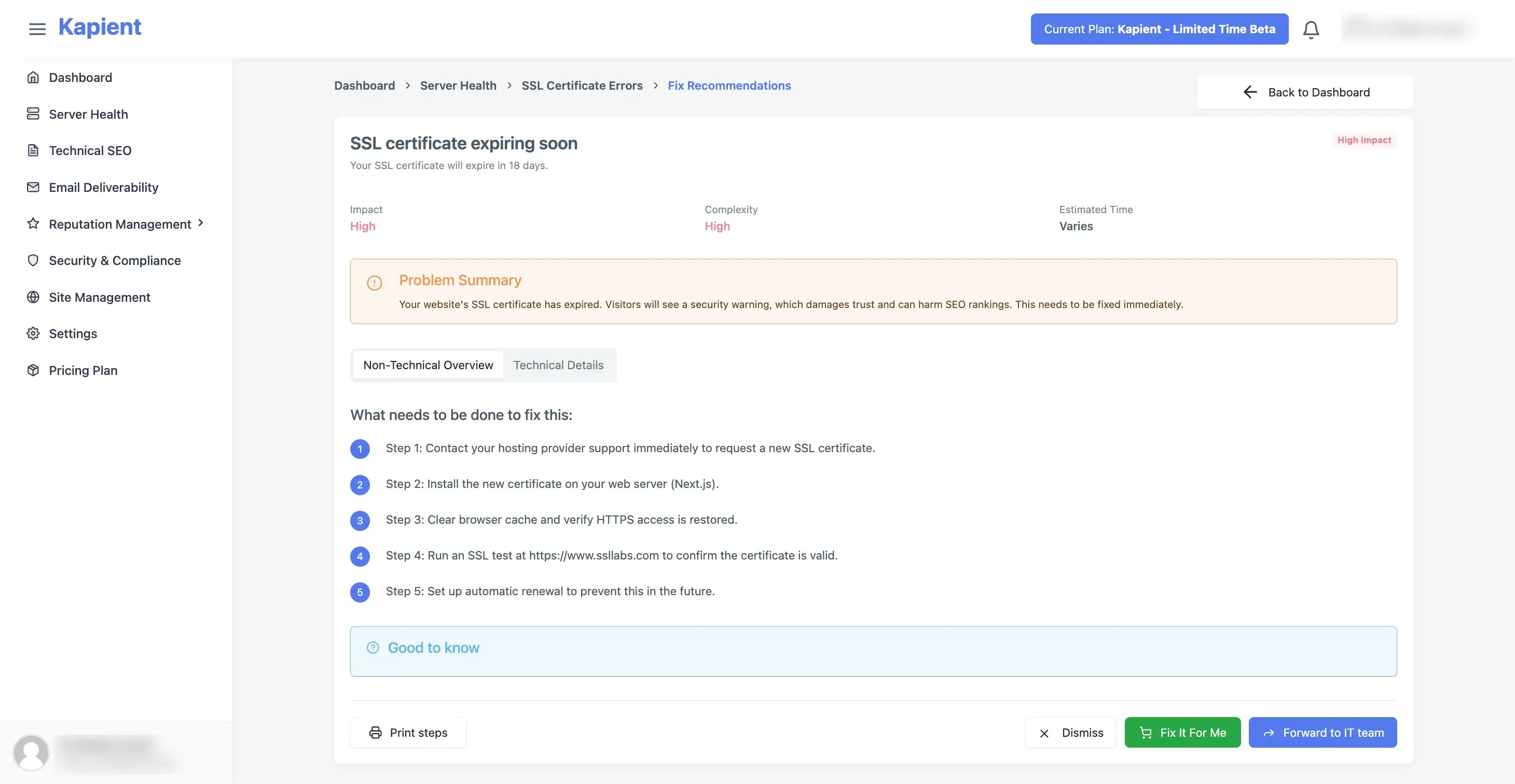
Task: Switch to Technical Details tab
Action: (x=558, y=365)
